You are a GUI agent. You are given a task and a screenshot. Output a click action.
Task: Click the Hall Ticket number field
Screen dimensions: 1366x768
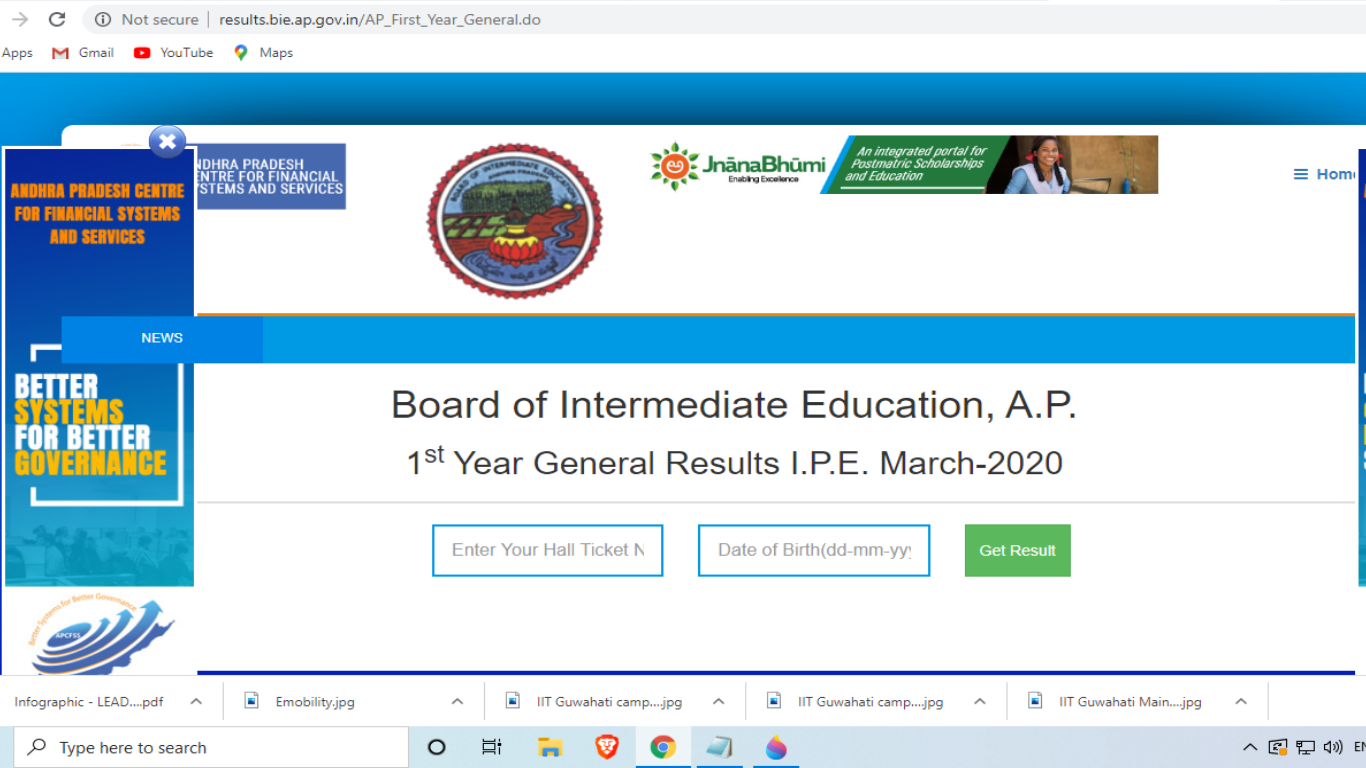pyautogui.click(x=547, y=550)
